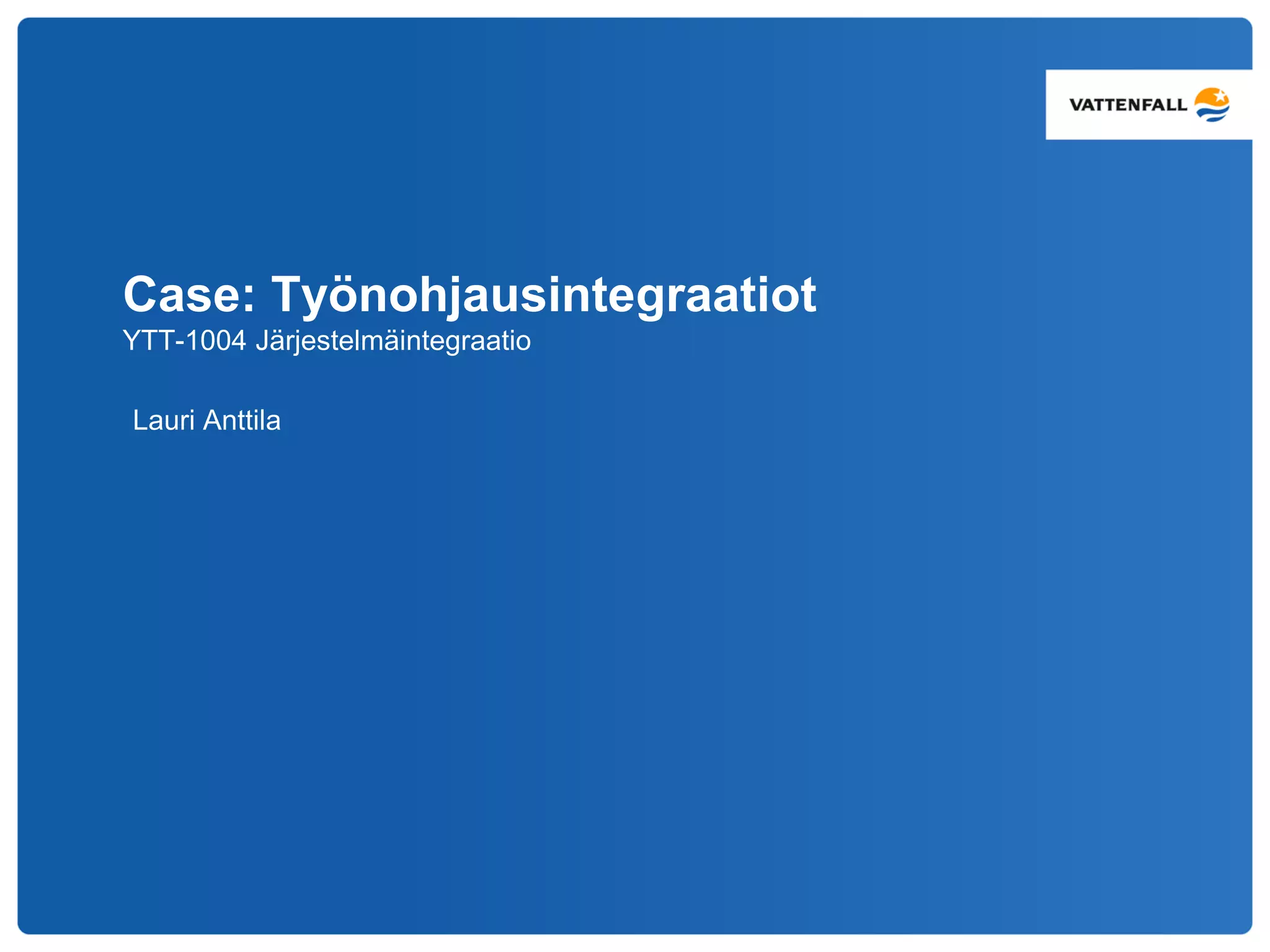Click the course code YTT-1004

184,341
